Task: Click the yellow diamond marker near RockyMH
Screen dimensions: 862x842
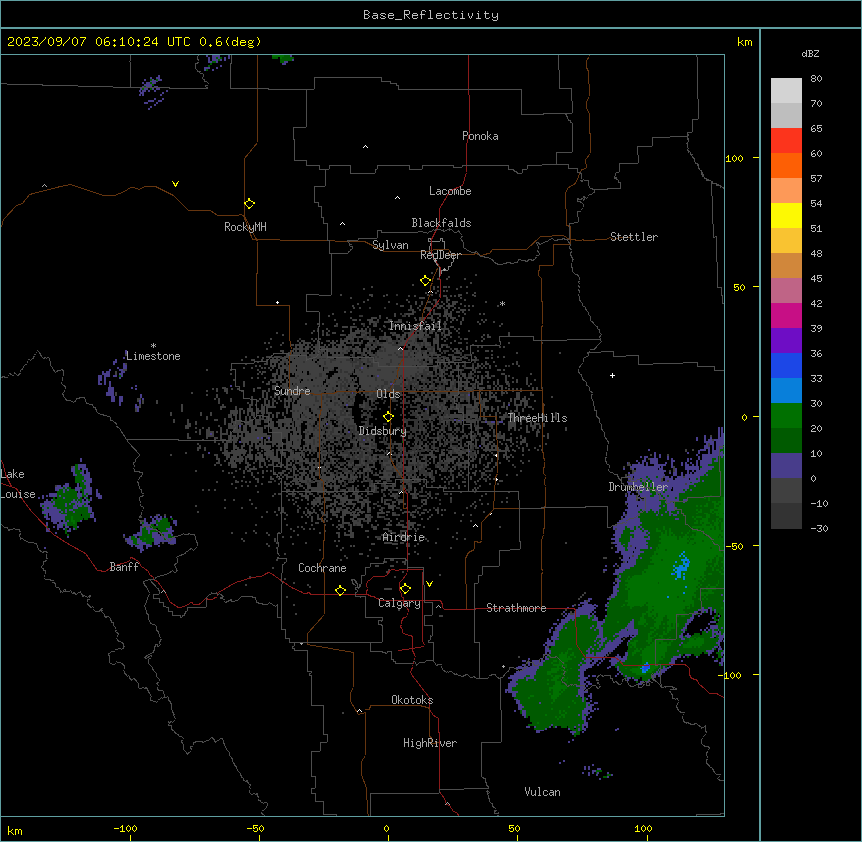Action: coord(249,203)
